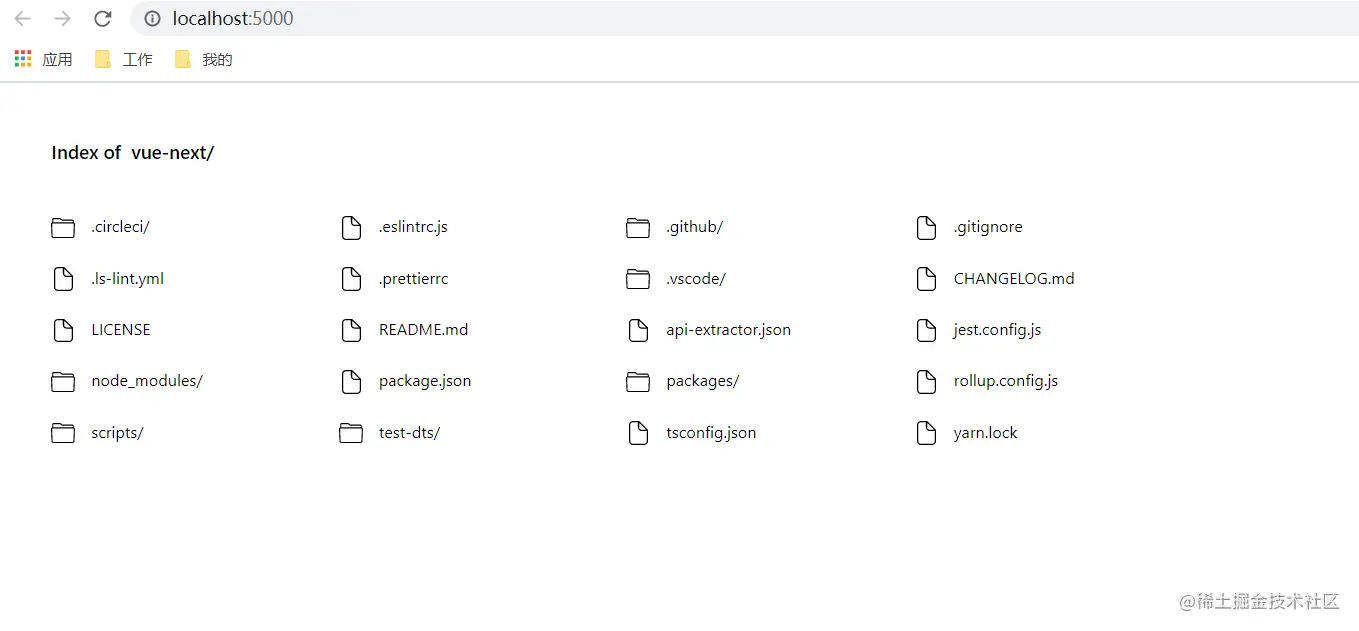Click the node_modules folder icon
Viewport: 1359px width, 631px height.
pos(63,382)
